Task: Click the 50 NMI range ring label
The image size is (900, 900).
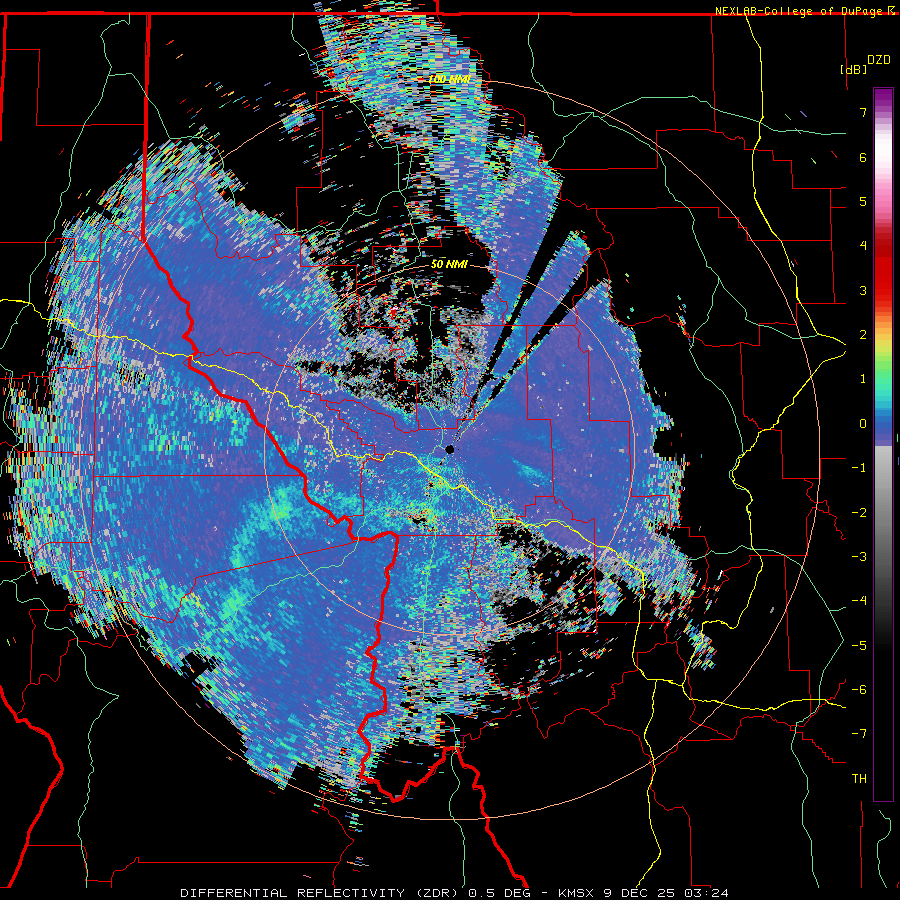Action: [x=449, y=264]
